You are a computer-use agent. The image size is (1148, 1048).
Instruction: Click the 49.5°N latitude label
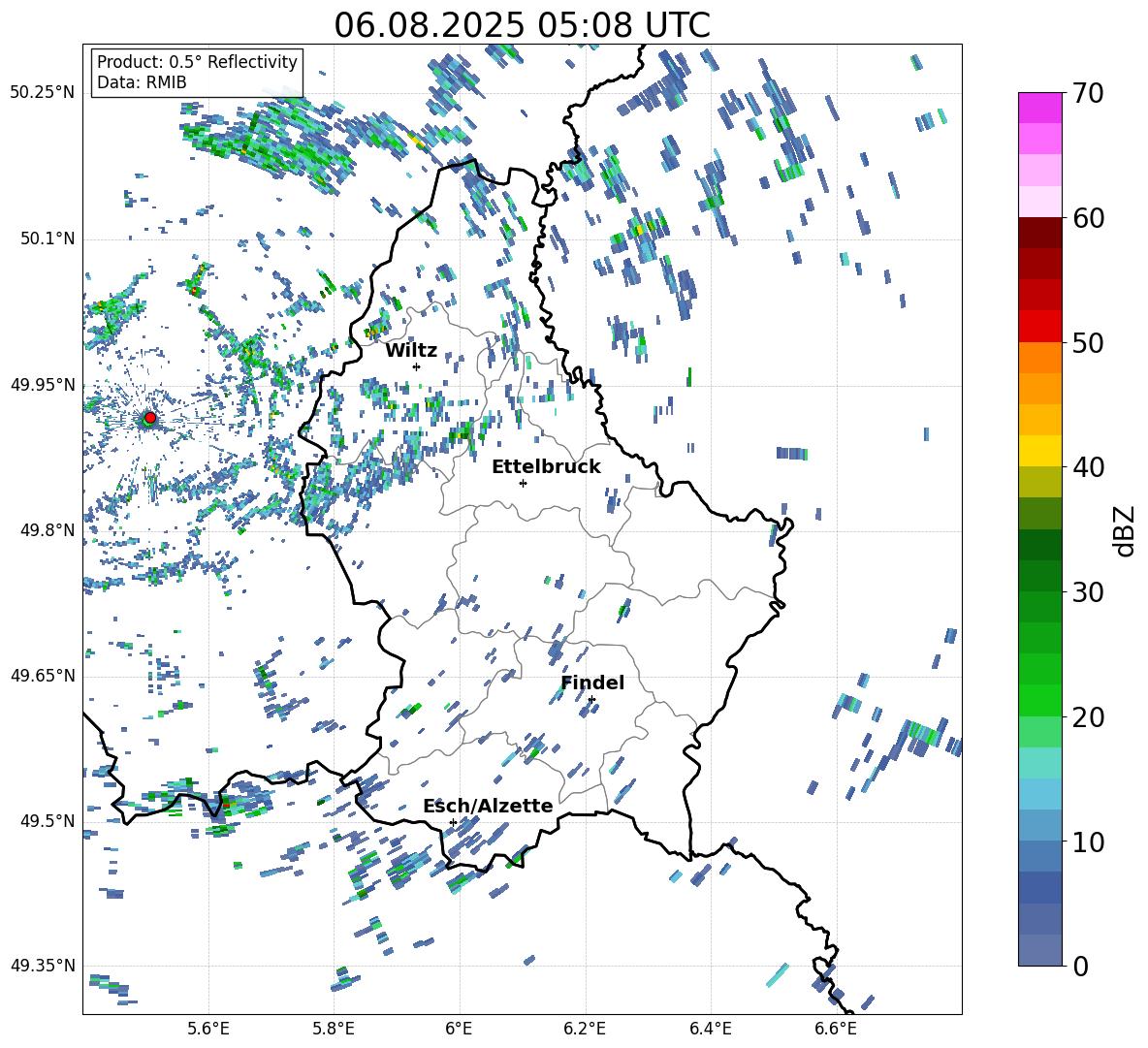[x=47, y=821]
